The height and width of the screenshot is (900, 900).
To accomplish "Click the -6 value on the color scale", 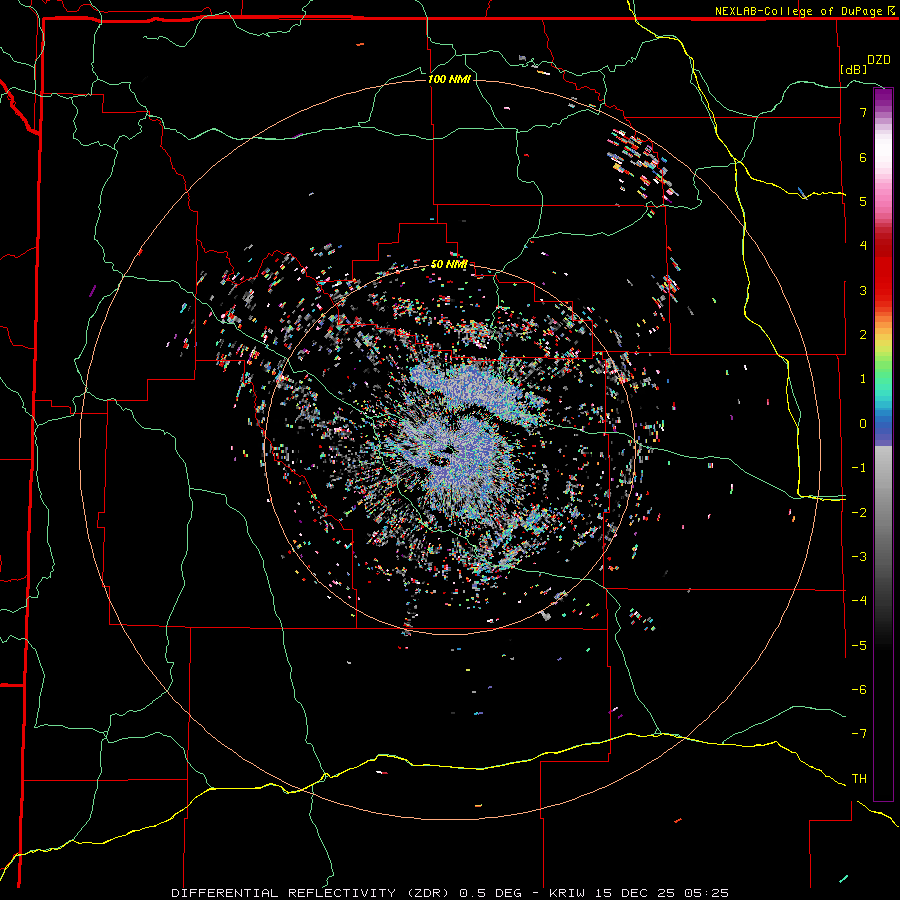I will pos(859,689).
